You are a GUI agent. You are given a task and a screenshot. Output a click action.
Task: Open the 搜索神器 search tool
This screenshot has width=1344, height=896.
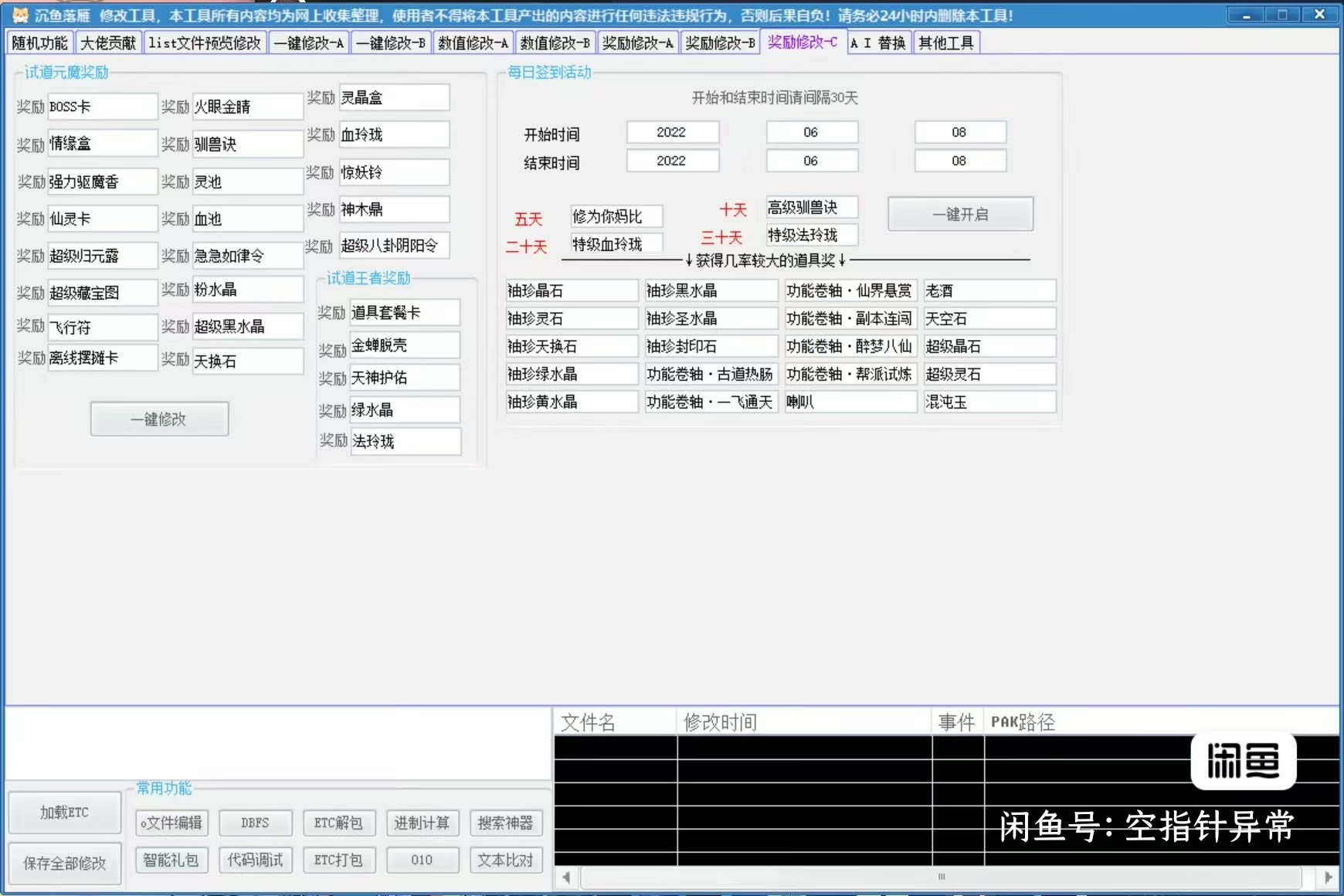(x=506, y=823)
